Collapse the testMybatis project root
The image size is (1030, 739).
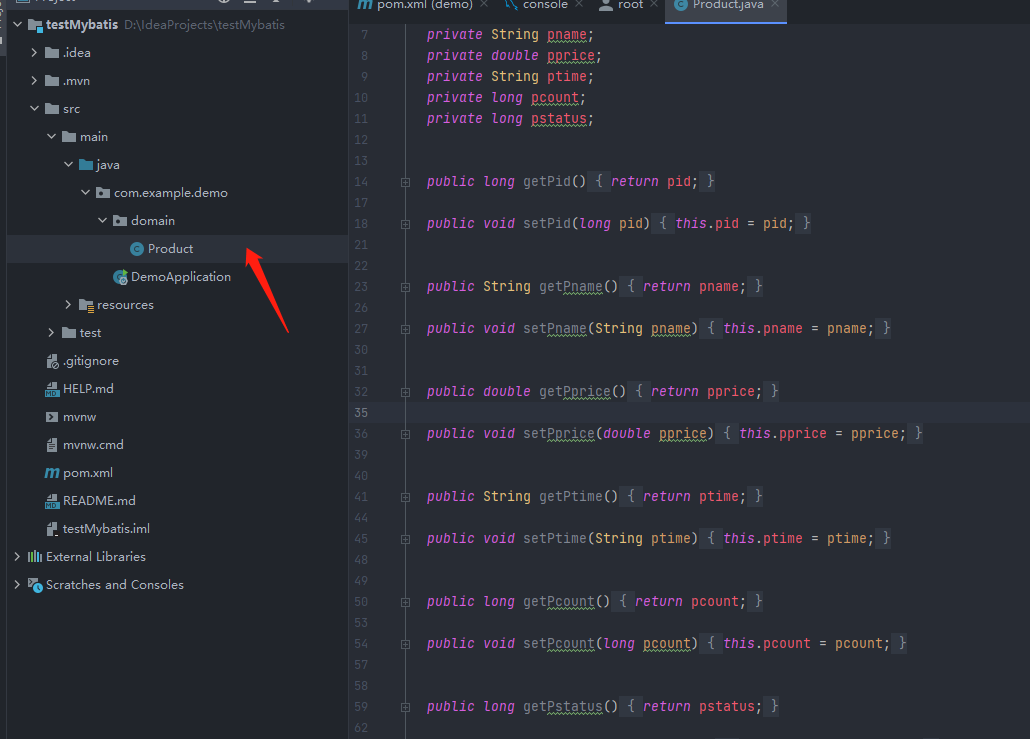point(18,24)
